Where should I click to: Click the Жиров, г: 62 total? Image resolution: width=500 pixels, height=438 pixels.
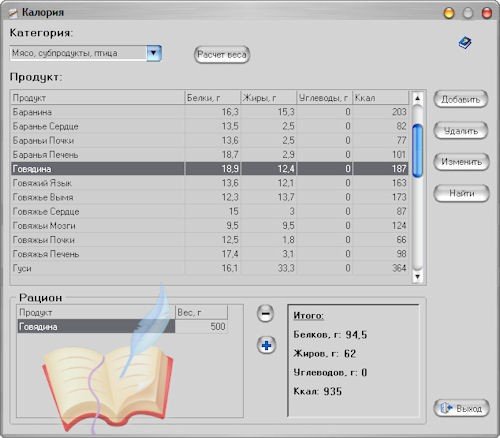coord(325,353)
